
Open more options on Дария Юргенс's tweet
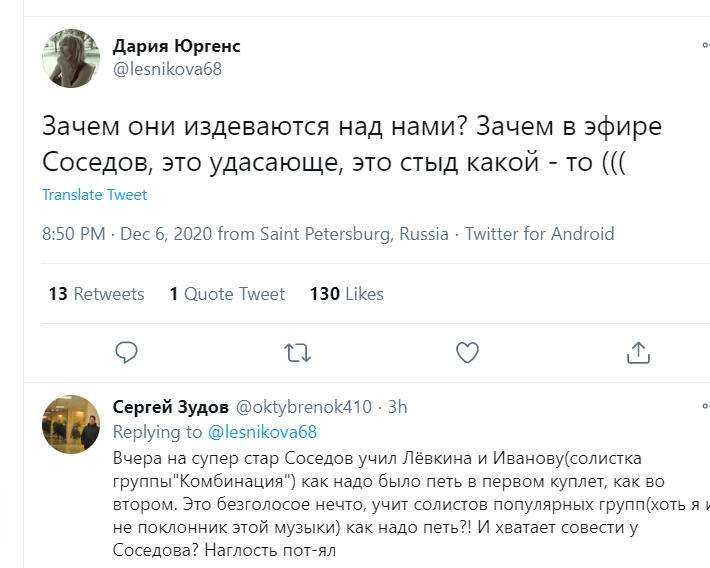[x=705, y=46]
